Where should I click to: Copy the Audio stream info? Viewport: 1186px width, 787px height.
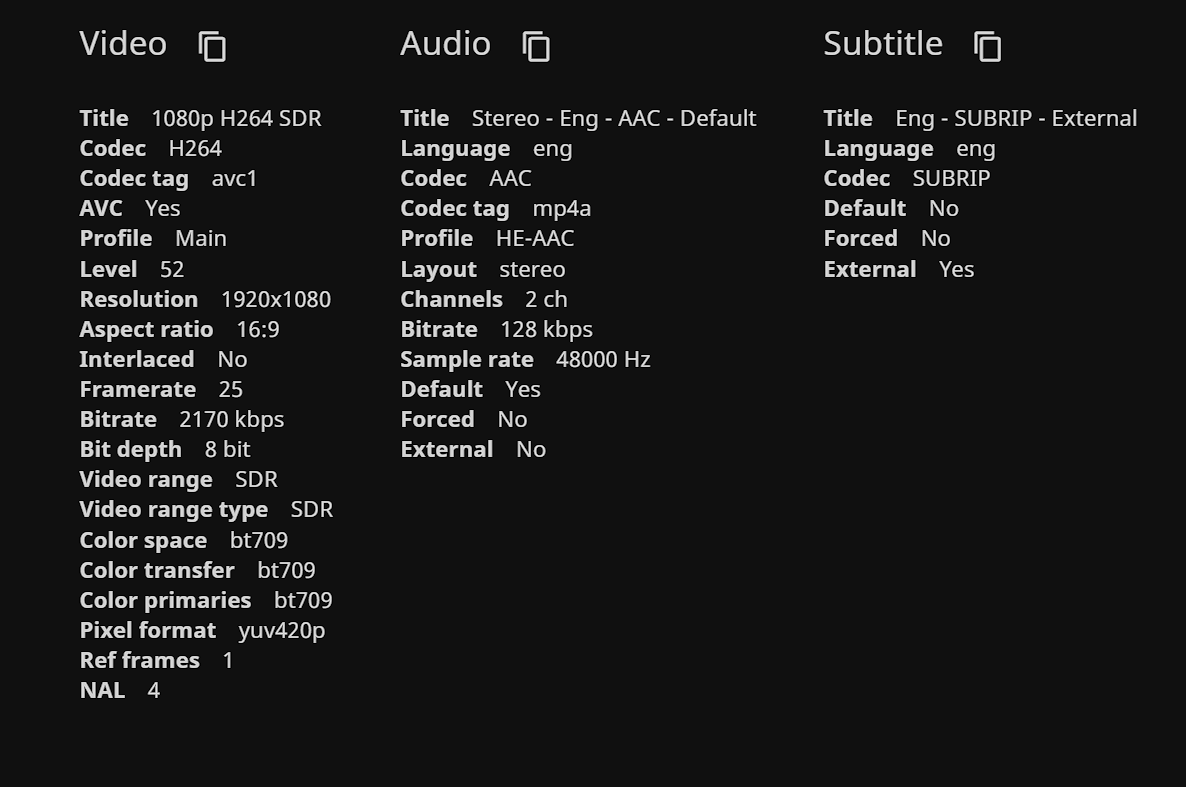[536, 46]
